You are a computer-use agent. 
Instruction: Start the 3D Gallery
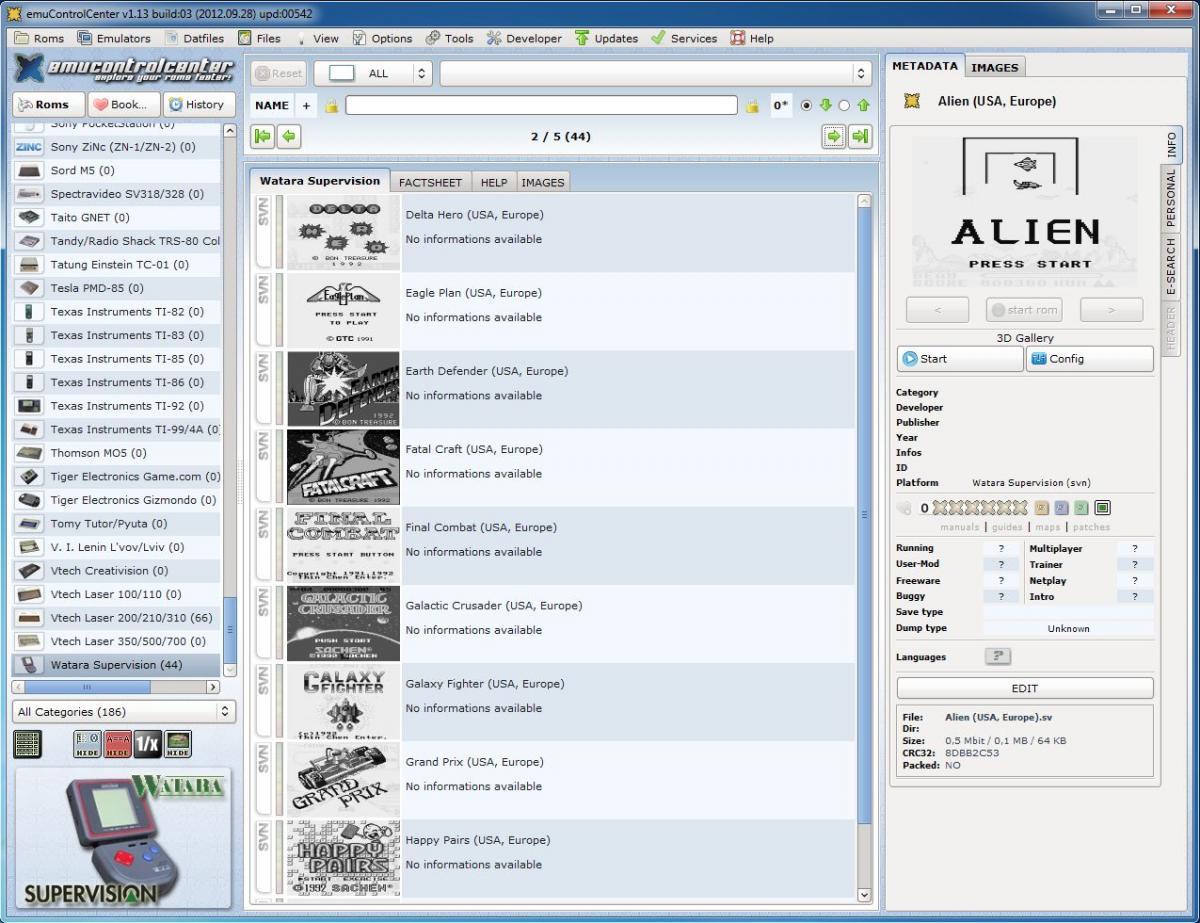959,359
